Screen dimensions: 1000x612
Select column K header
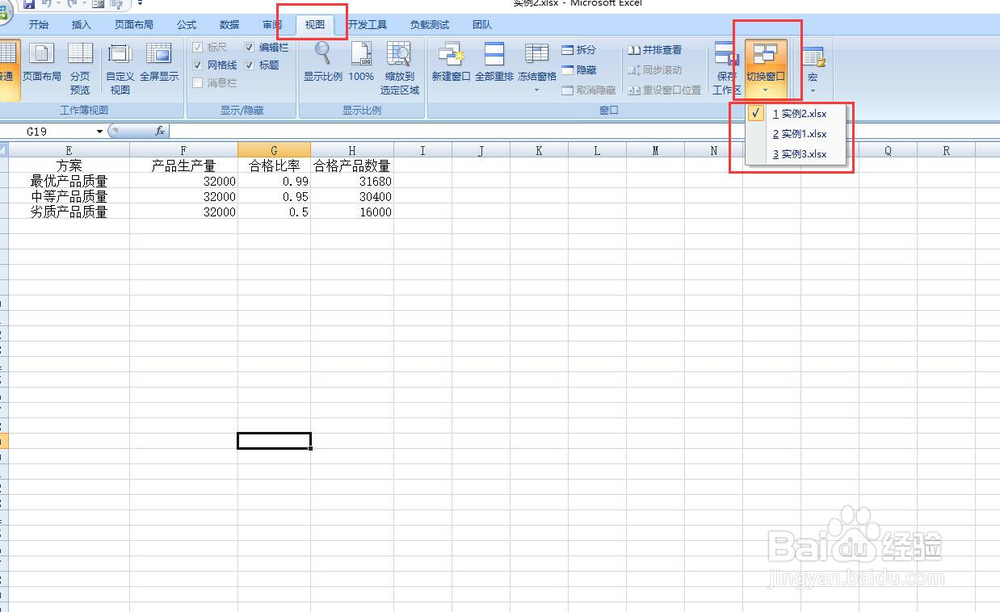point(539,150)
